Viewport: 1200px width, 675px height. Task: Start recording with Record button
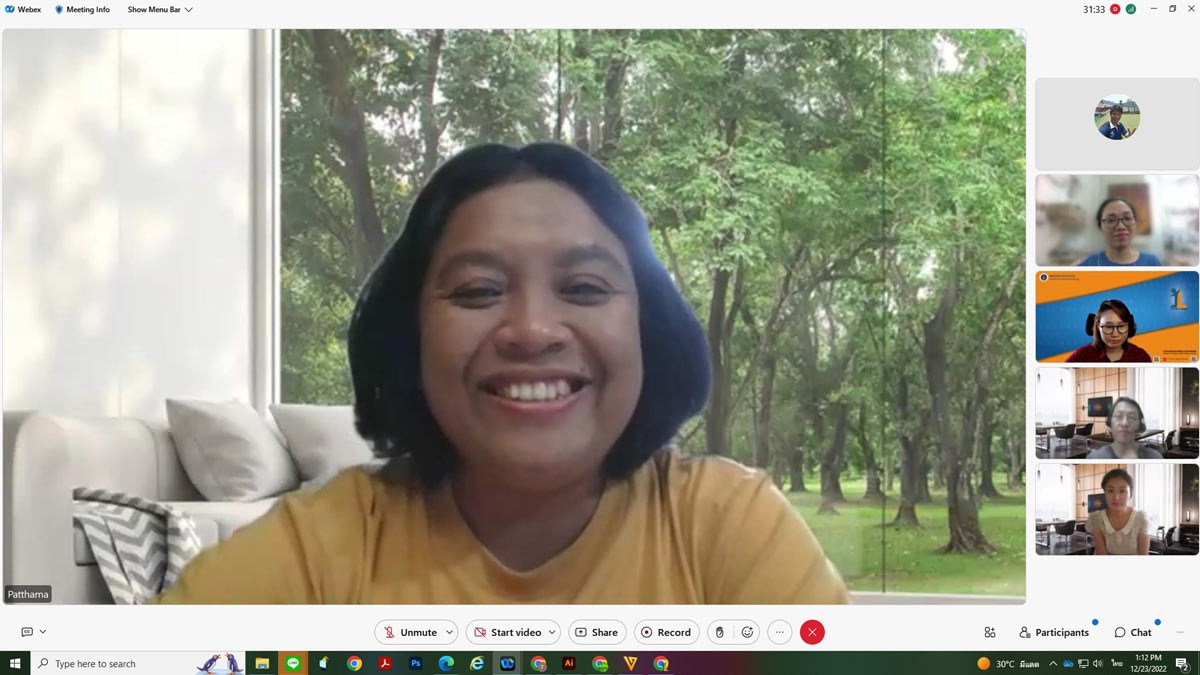click(x=666, y=632)
